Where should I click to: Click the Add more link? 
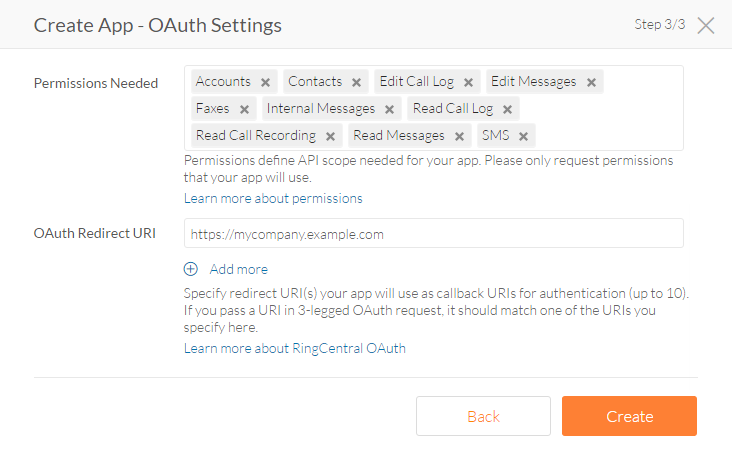point(238,269)
